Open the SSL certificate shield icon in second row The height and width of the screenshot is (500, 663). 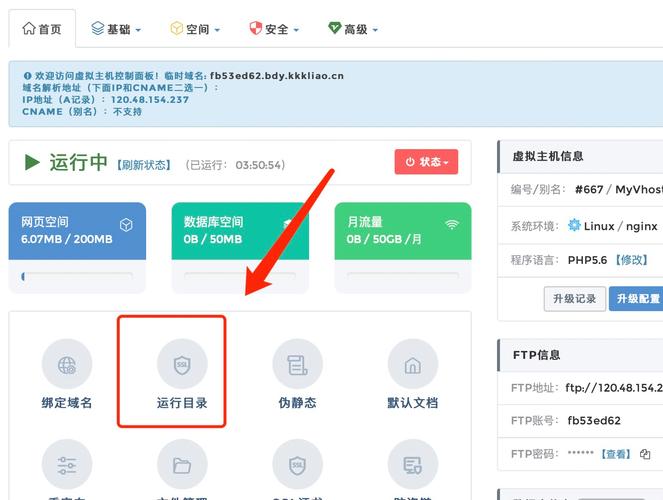(x=298, y=464)
